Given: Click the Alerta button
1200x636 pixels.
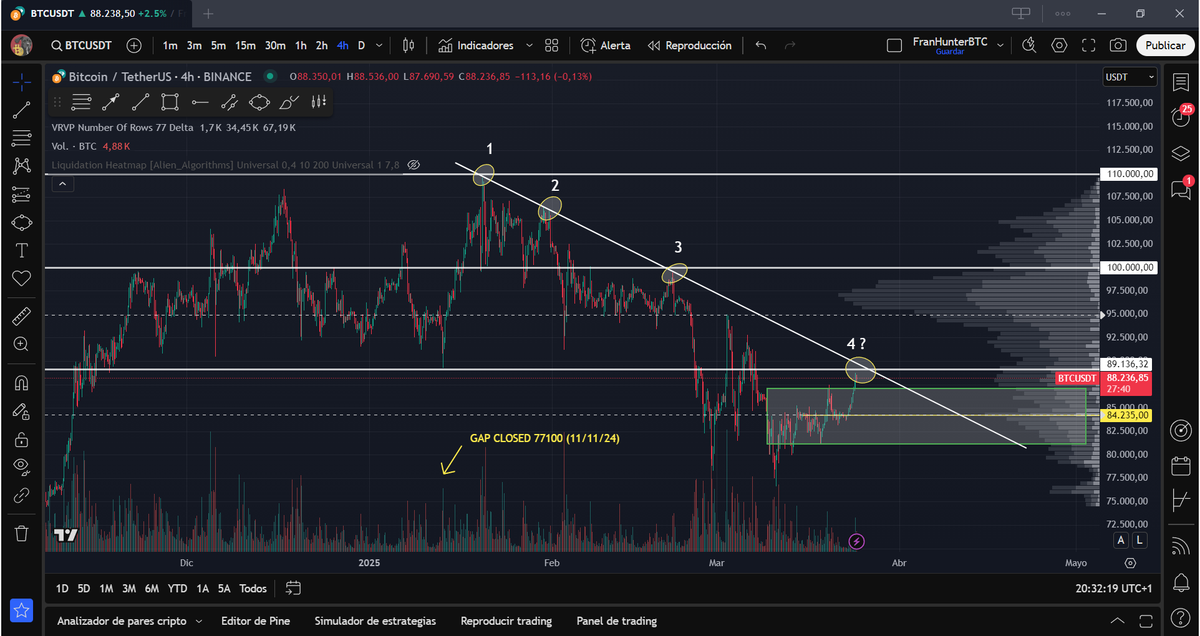Looking at the screenshot, I should 605,45.
